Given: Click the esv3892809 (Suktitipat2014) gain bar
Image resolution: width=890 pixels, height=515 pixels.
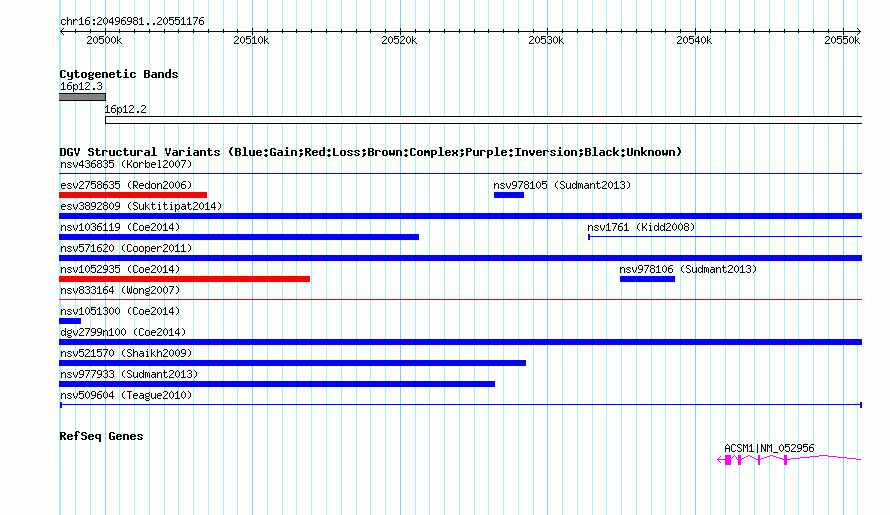Looking at the screenshot, I should coord(460,216).
